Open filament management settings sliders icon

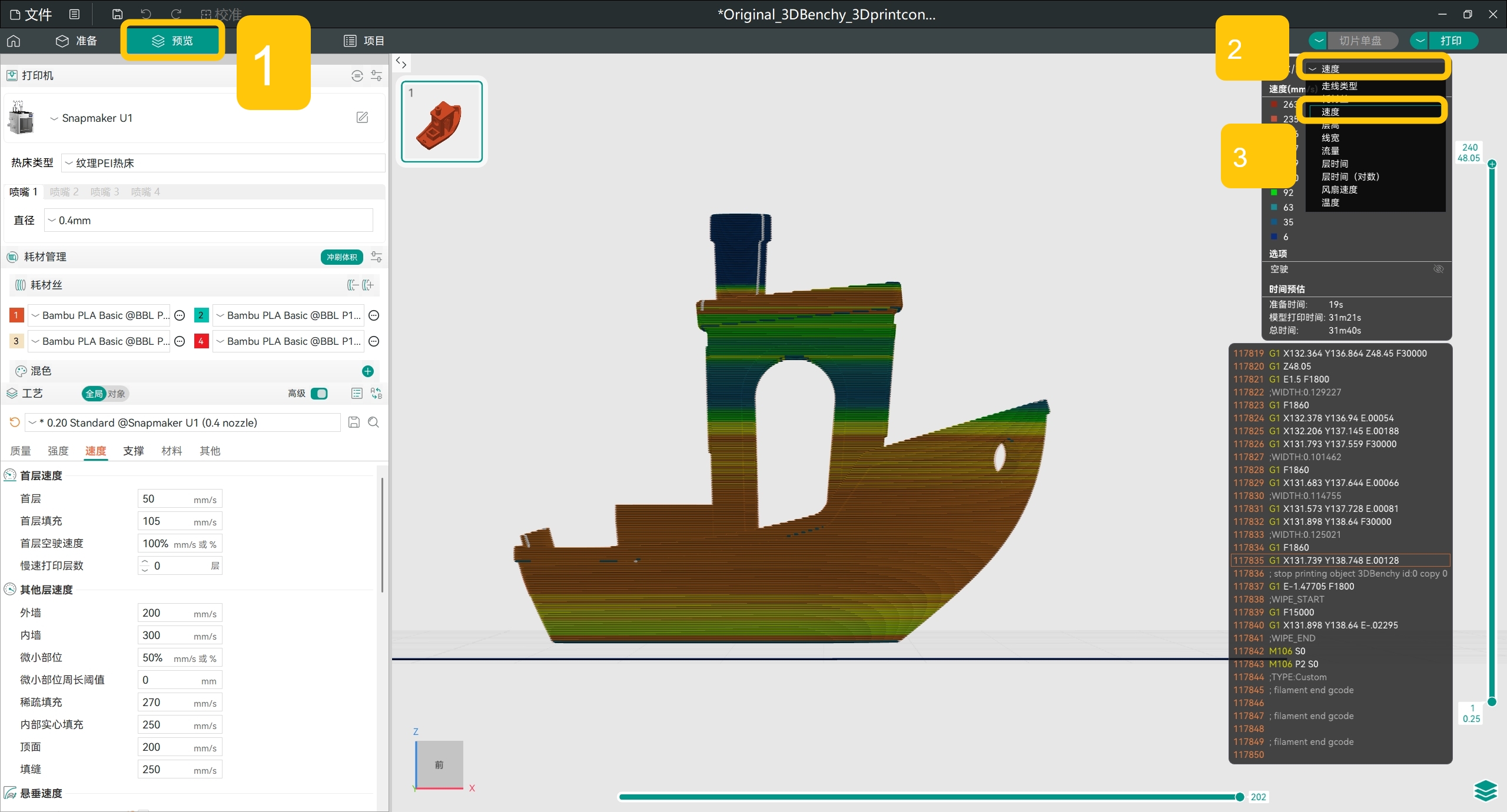click(377, 257)
